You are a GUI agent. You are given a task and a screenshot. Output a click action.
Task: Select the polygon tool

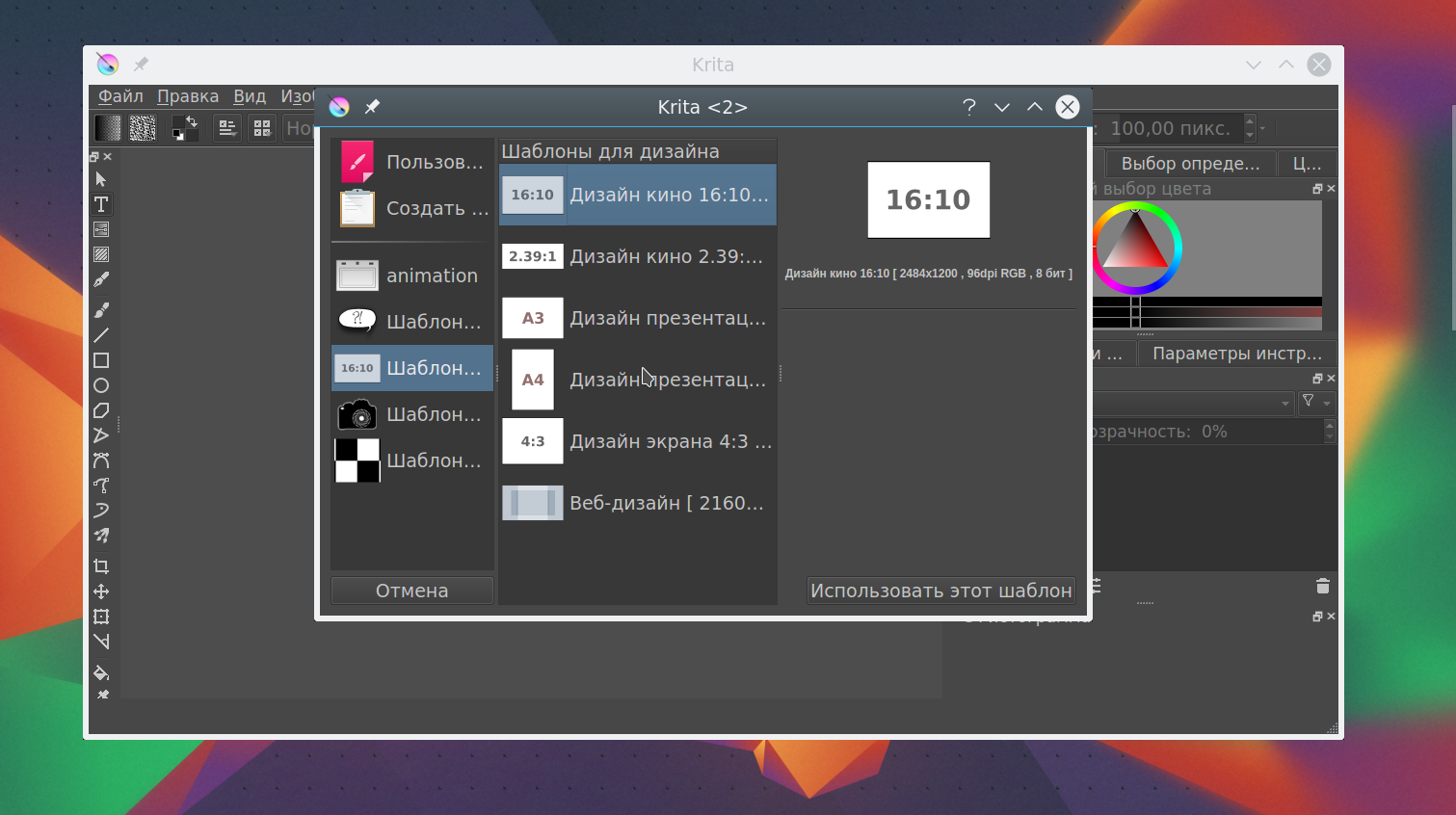pyautogui.click(x=101, y=410)
